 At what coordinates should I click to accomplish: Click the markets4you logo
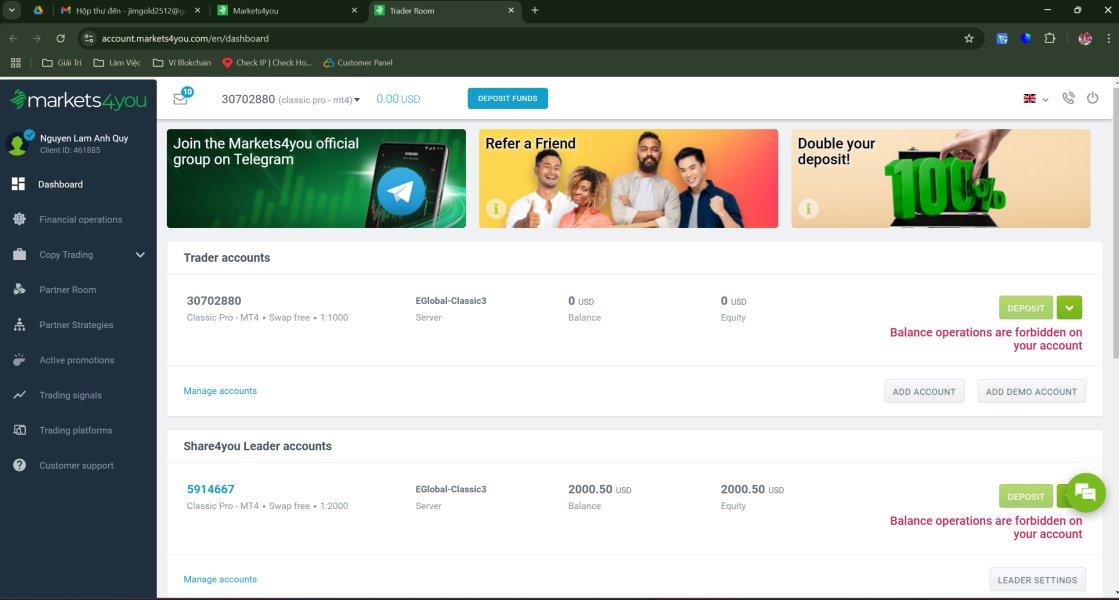78,101
